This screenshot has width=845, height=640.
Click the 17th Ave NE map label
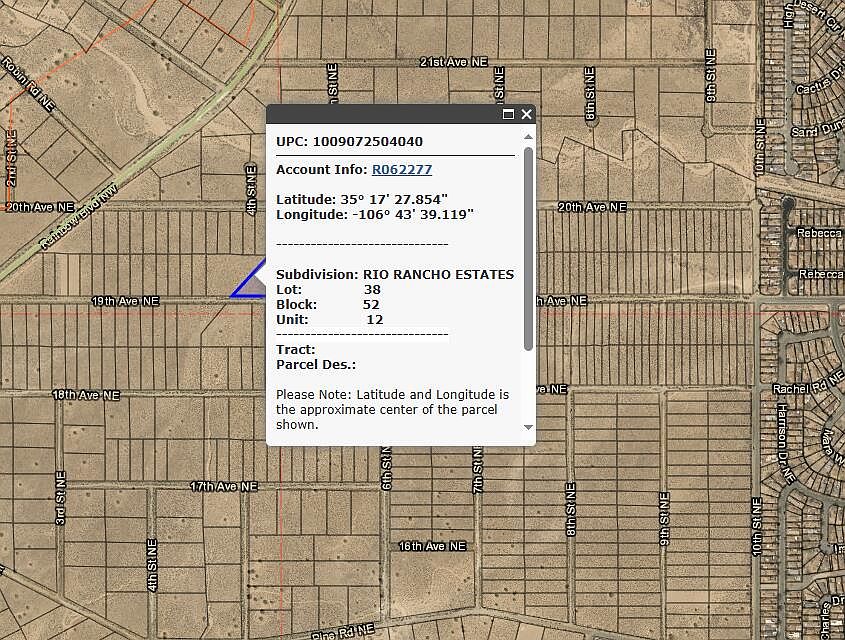click(x=224, y=486)
